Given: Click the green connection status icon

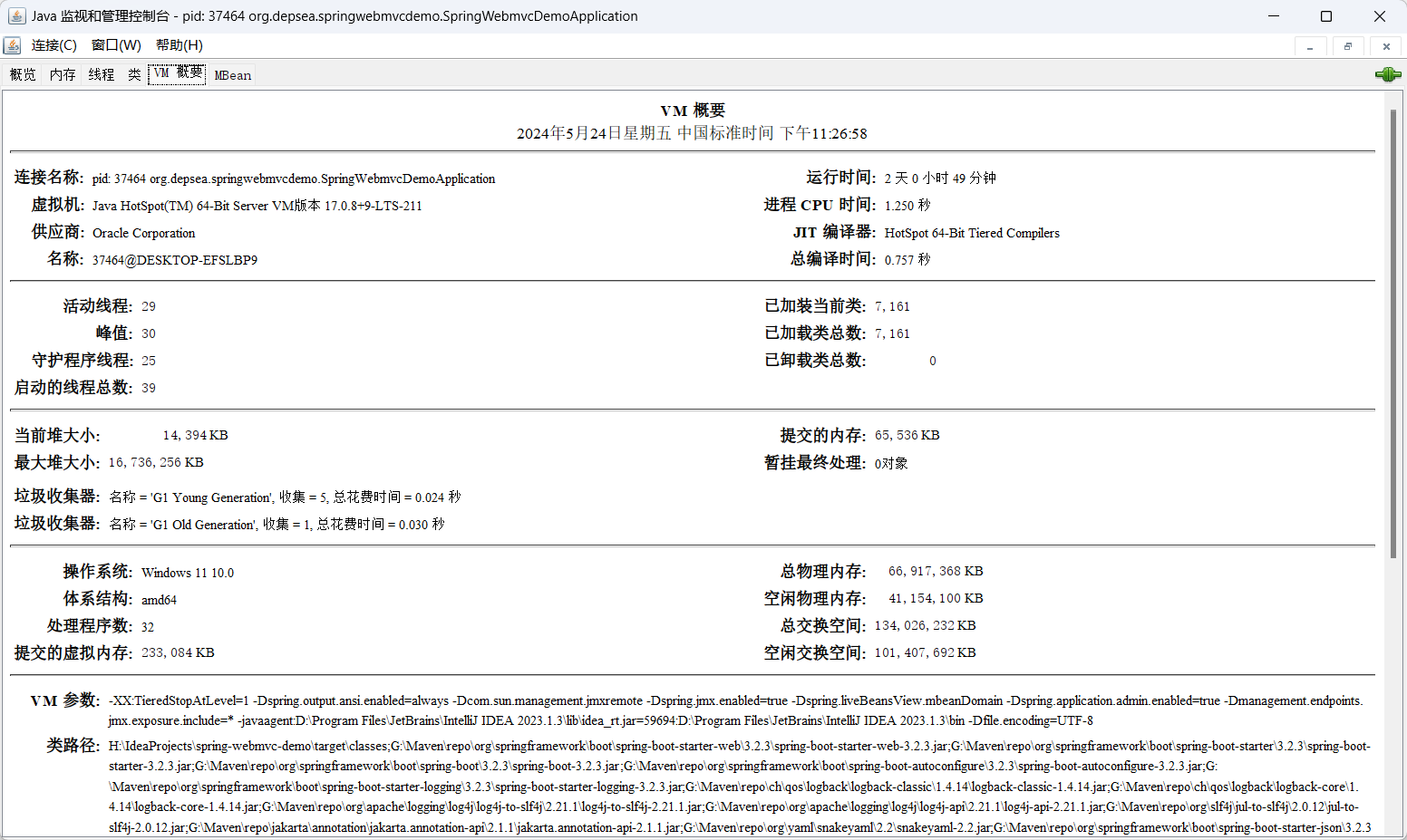Looking at the screenshot, I should pos(1387,74).
